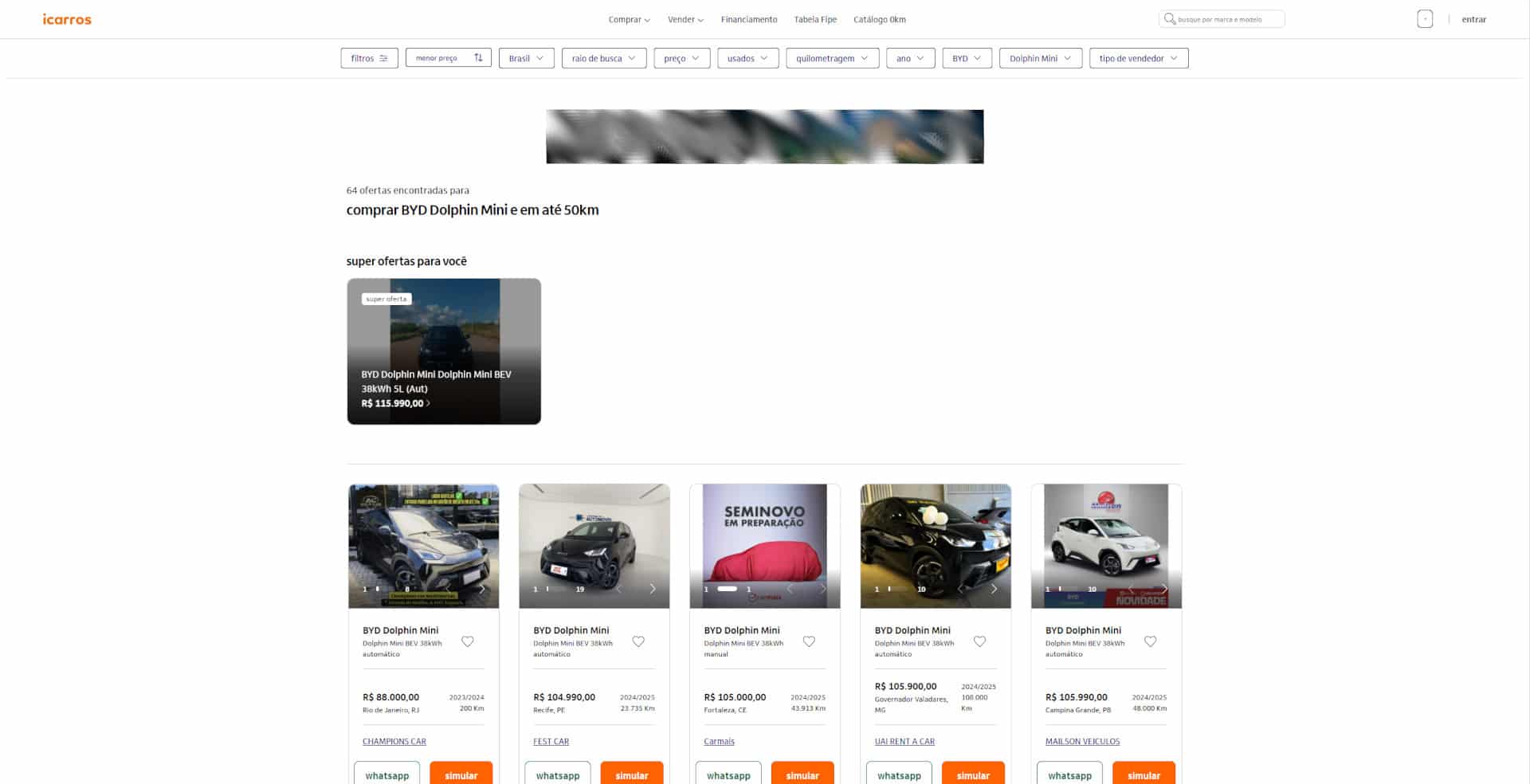Click whatsapp on the Rio de Janeiro listing
This screenshot has height=784, width=1530.
tap(387, 774)
